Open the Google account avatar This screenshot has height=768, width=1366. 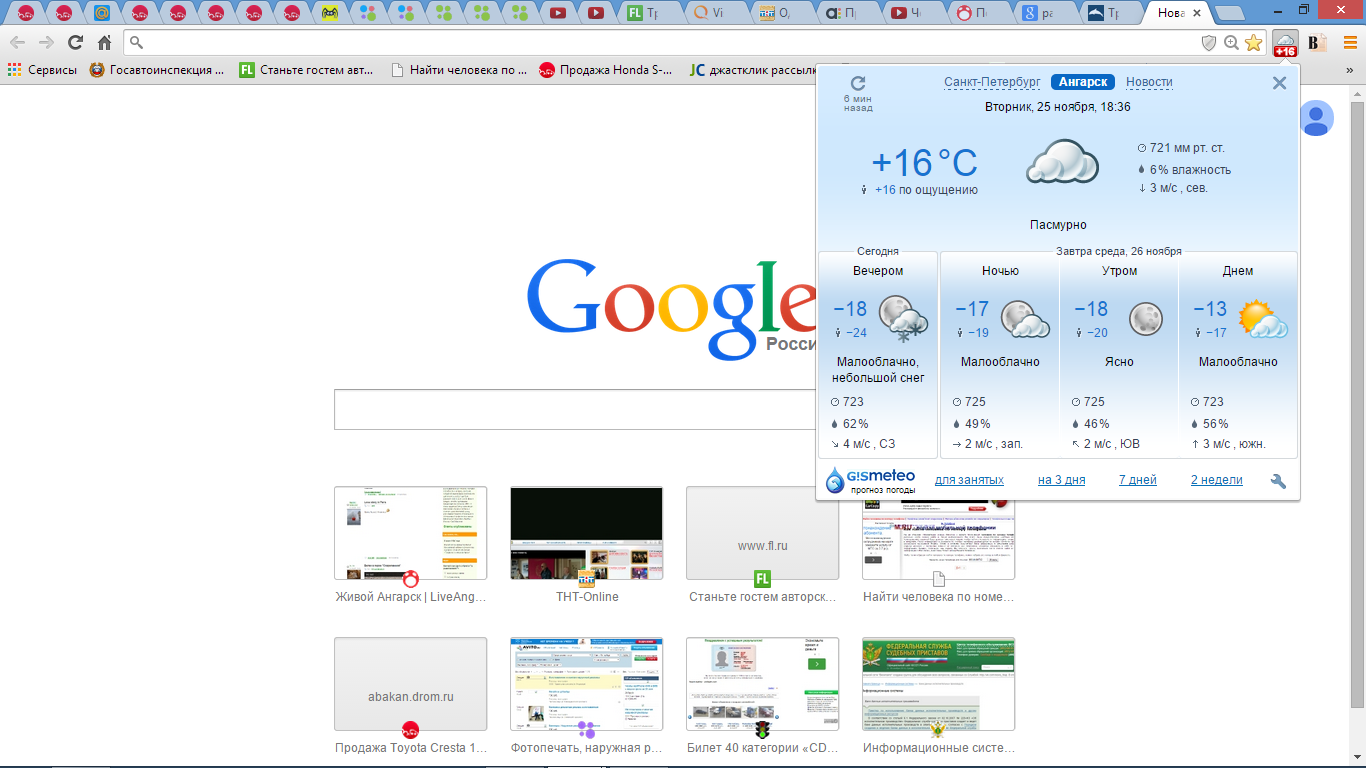pyautogui.click(x=1316, y=118)
